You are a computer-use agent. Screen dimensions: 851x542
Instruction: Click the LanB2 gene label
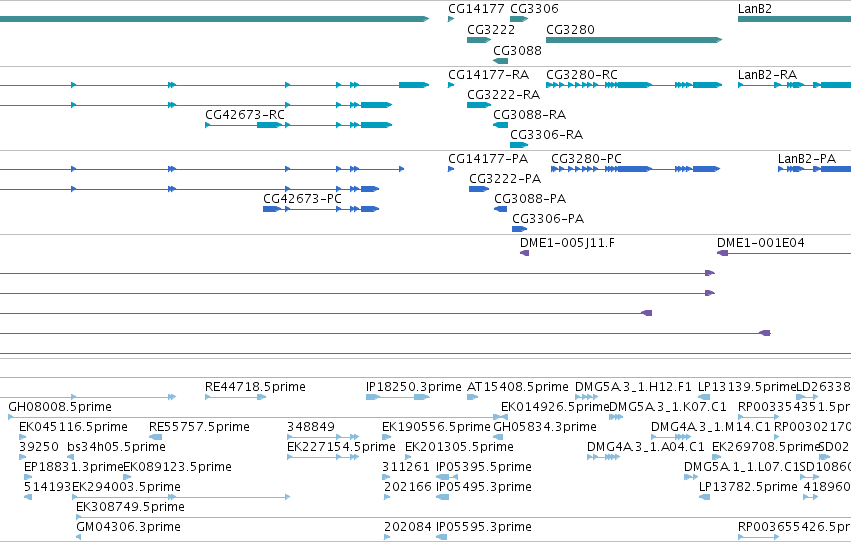pos(754,9)
